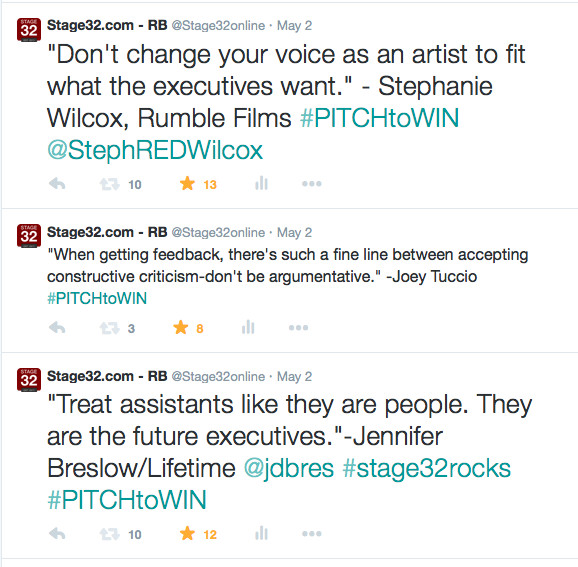The height and width of the screenshot is (567, 578).
Task: Show analytics for the Joey Tuccio tweet
Action: pyautogui.click(x=248, y=327)
